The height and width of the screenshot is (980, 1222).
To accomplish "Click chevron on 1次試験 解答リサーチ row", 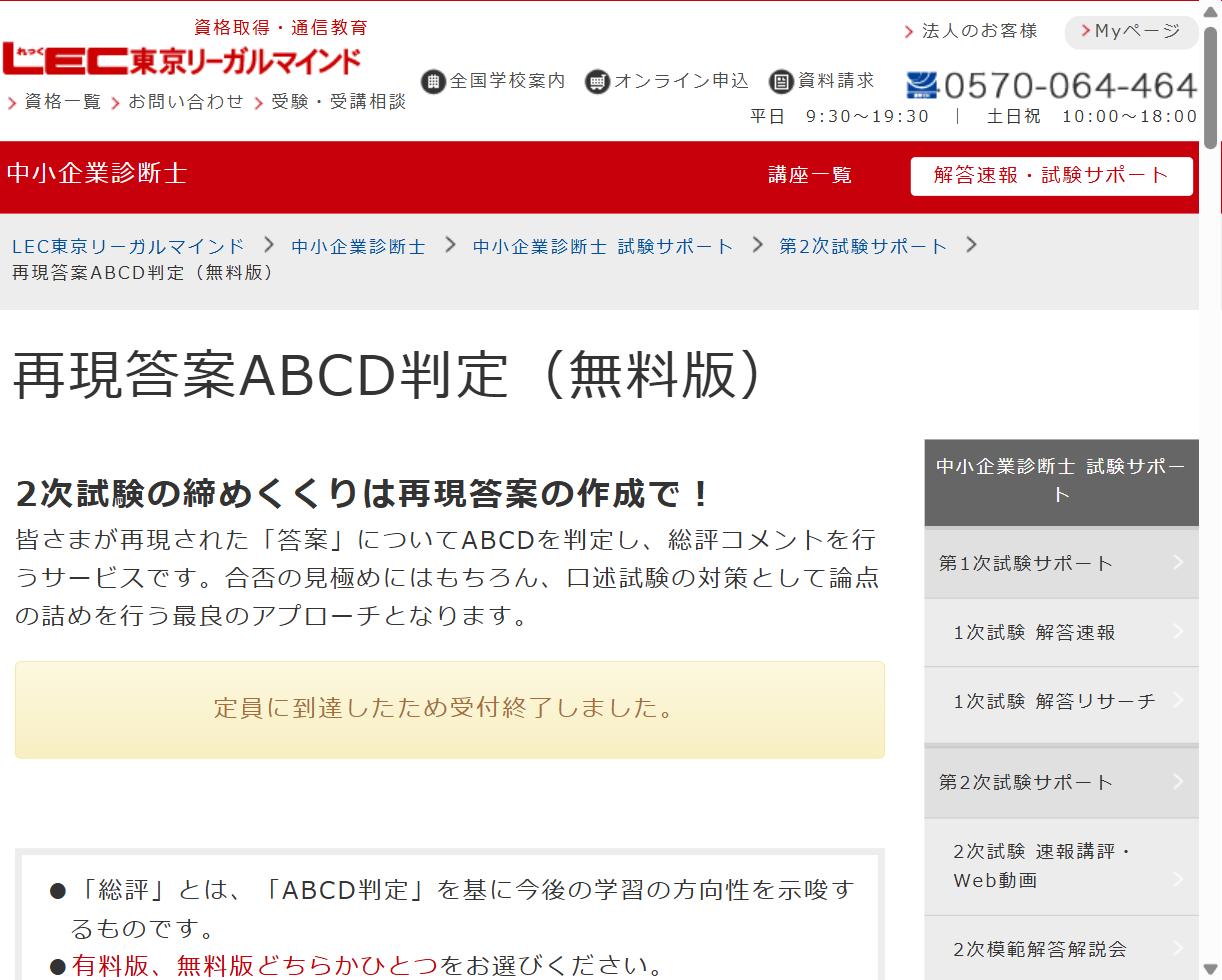I will (x=1178, y=700).
